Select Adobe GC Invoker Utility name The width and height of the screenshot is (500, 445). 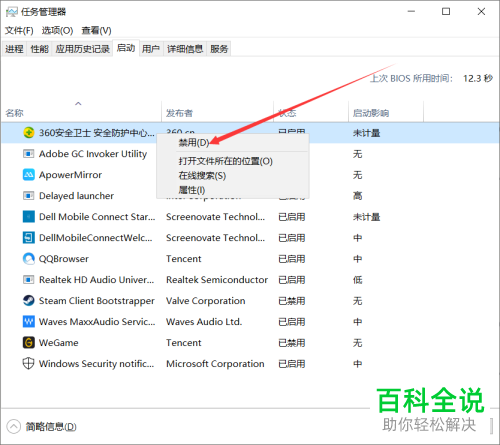coord(93,154)
